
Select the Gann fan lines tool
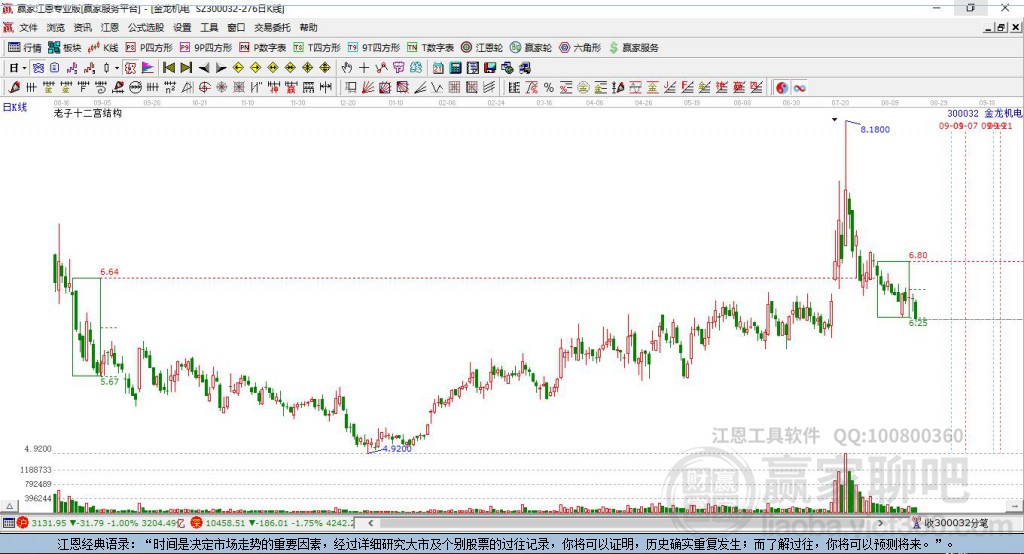(368, 88)
